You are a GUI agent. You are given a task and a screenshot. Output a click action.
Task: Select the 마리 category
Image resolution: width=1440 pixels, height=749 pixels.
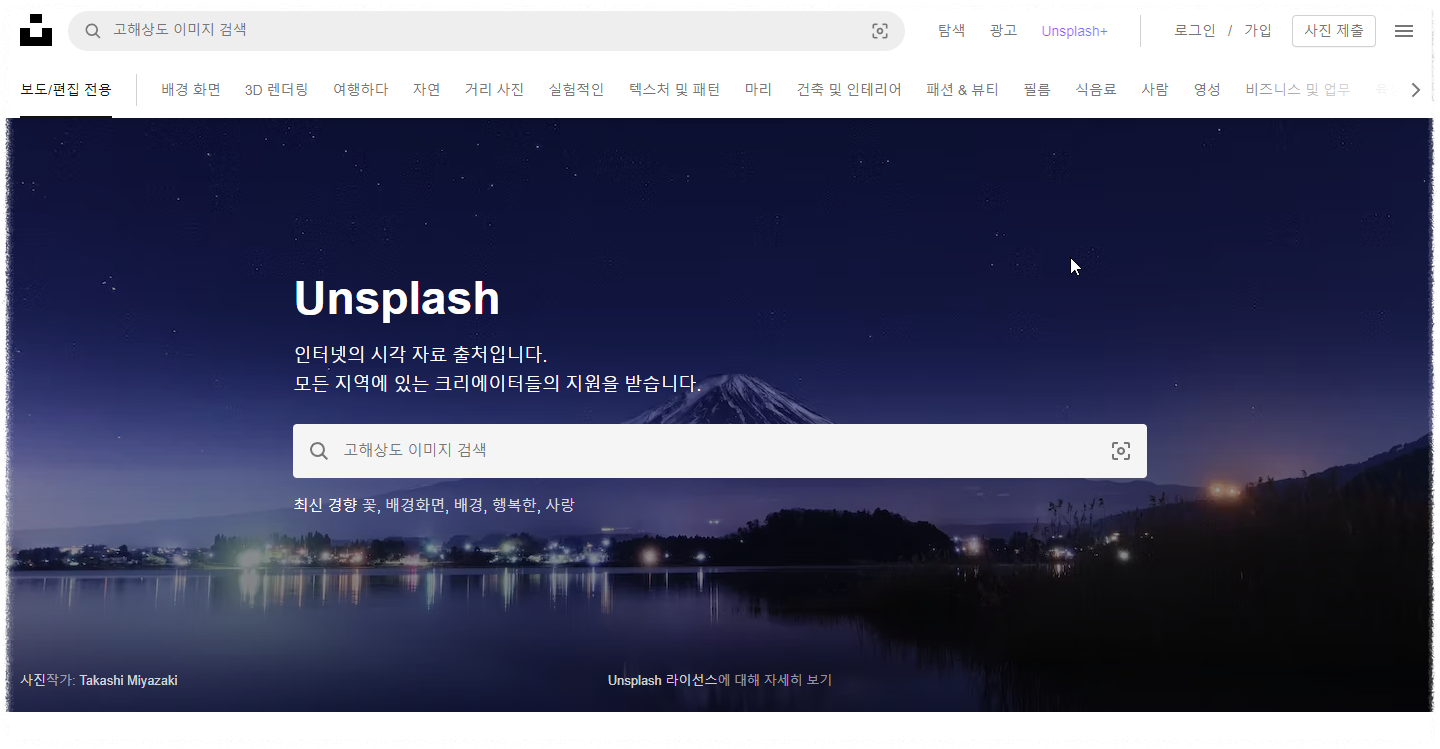click(759, 90)
